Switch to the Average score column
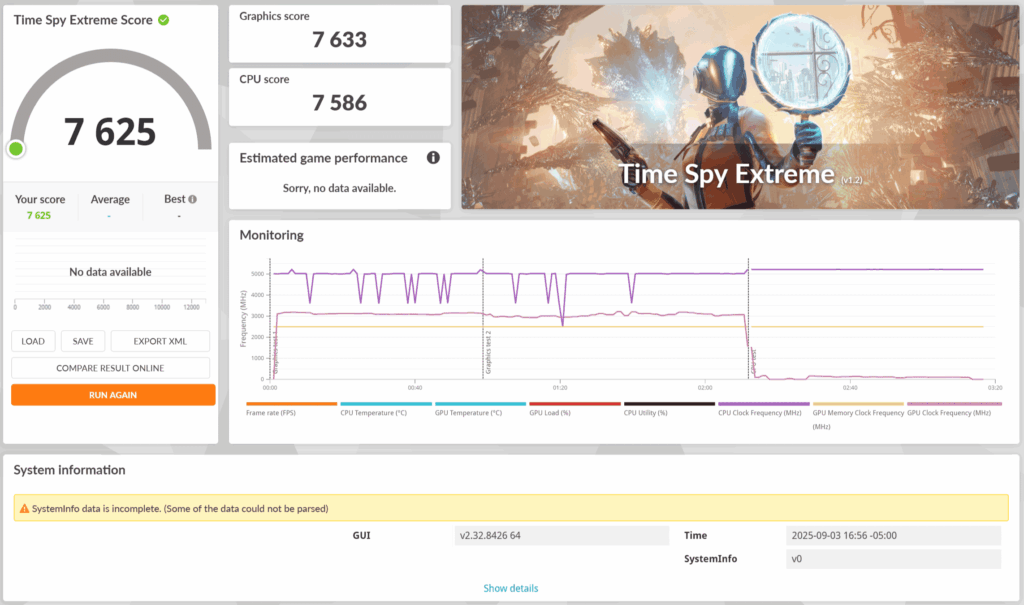 pos(110,199)
